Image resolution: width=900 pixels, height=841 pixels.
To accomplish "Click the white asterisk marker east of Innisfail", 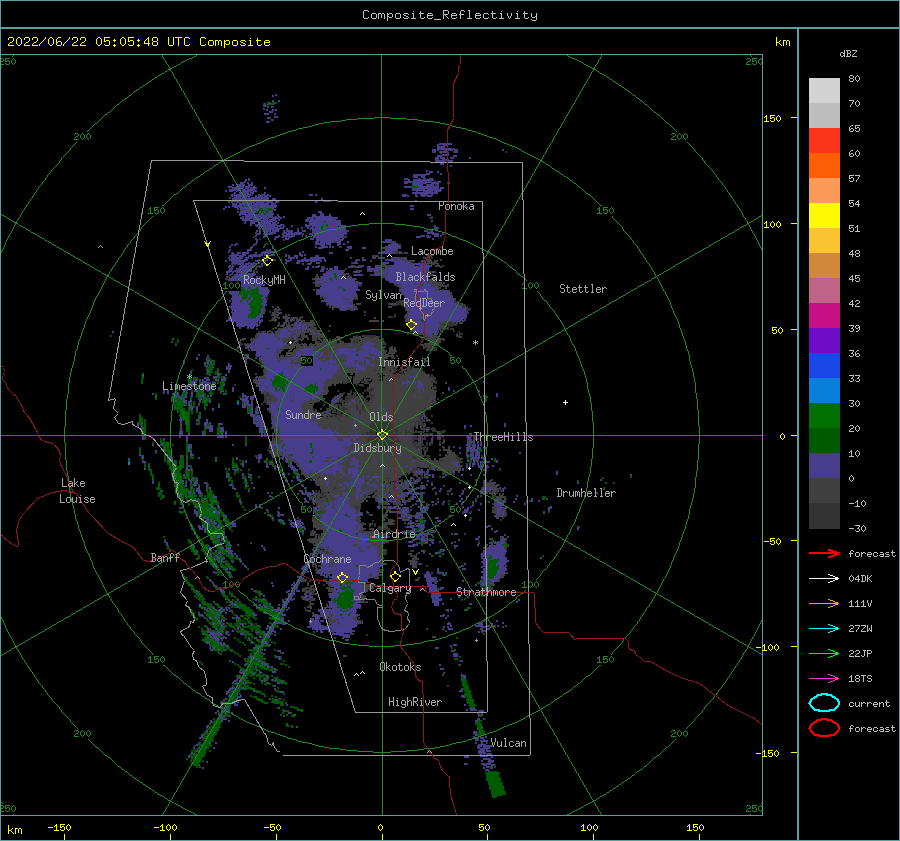I will [x=475, y=343].
